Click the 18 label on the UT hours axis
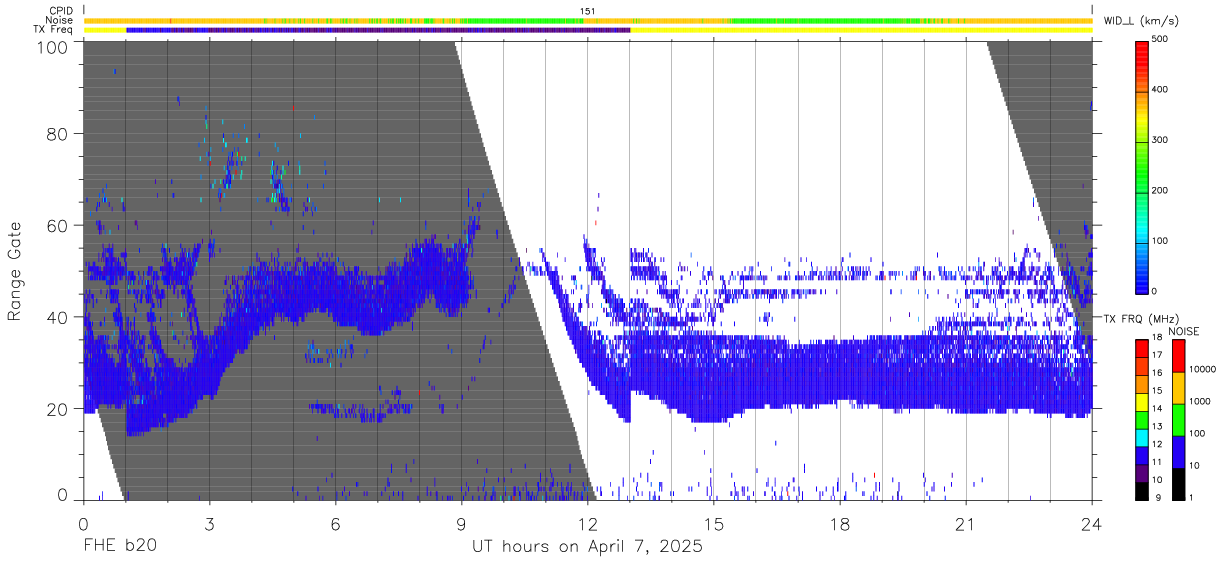Screen dimensions: 1228x567 (x=840, y=524)
